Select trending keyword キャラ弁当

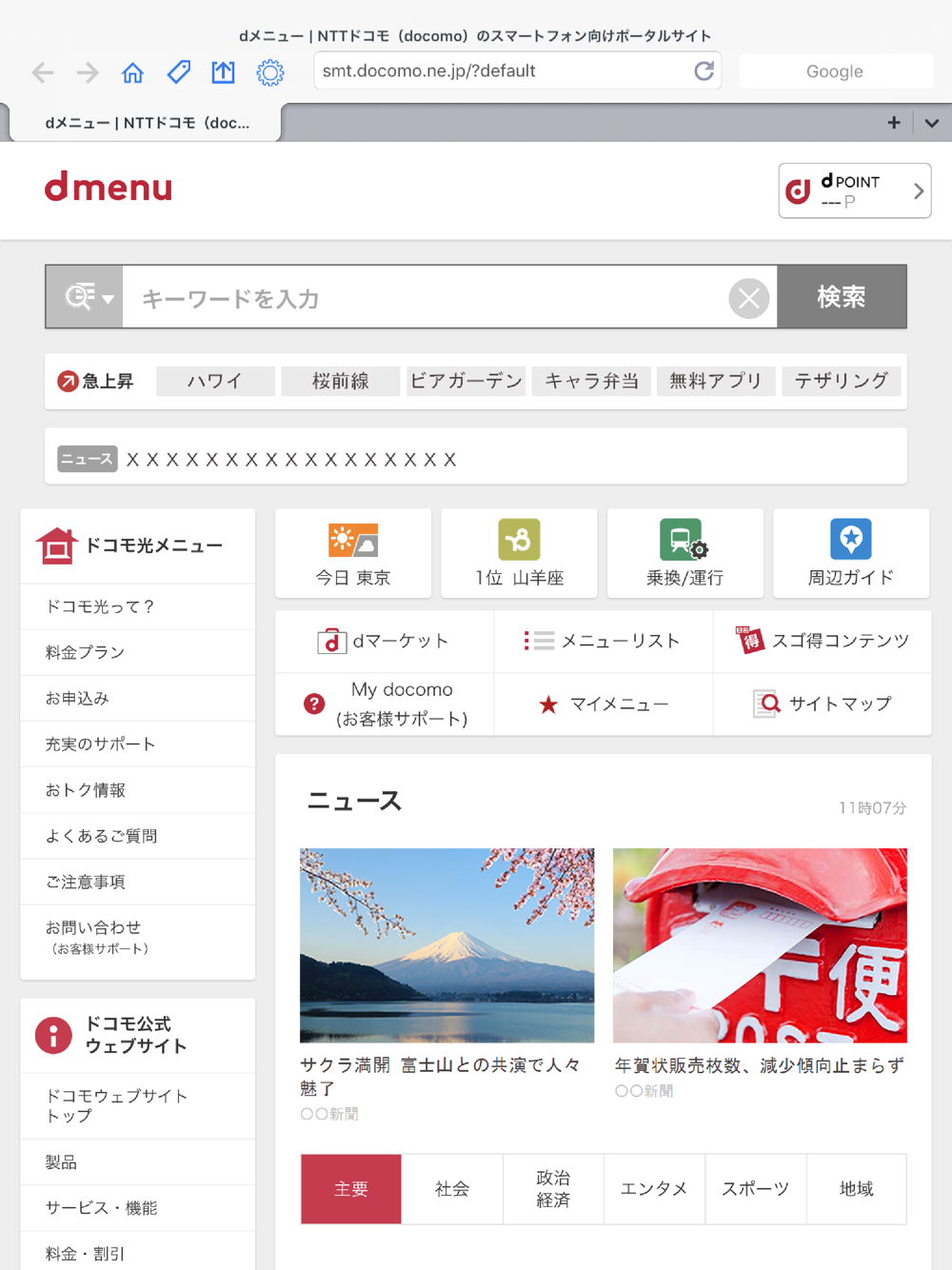point(591,381)
